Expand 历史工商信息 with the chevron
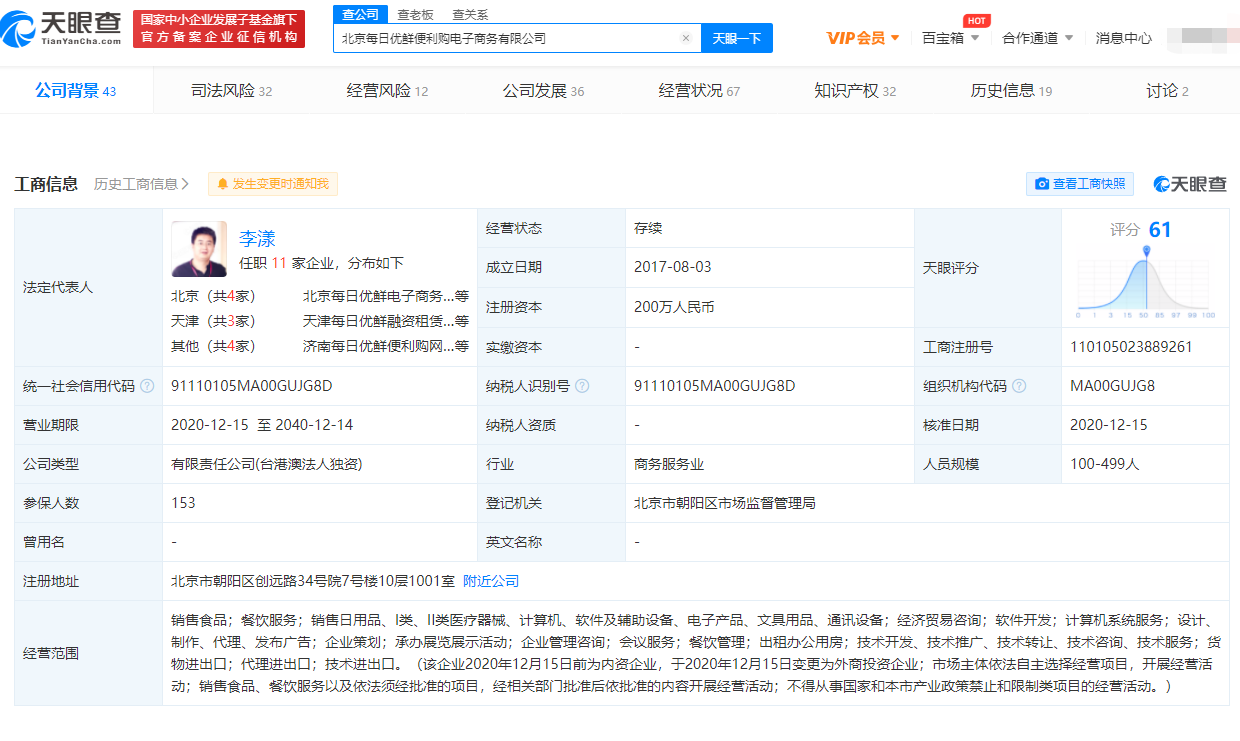The width and height of the screenshot is (1240, 741). (142, 184)
